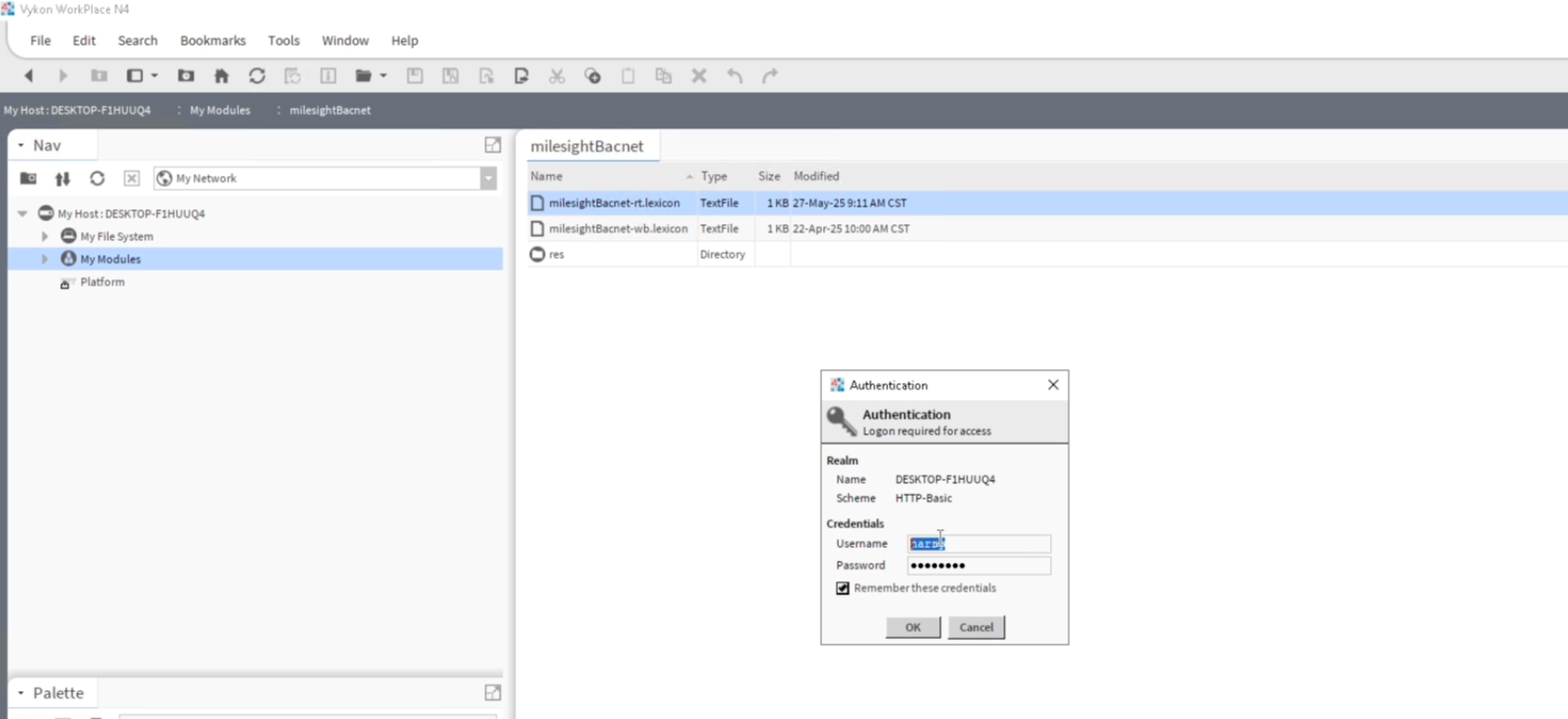Image resolution: width=1568 pixels, height=719 pixels.
Task: Toggle the side bar toolbar icon
Action: coord(135,76)
